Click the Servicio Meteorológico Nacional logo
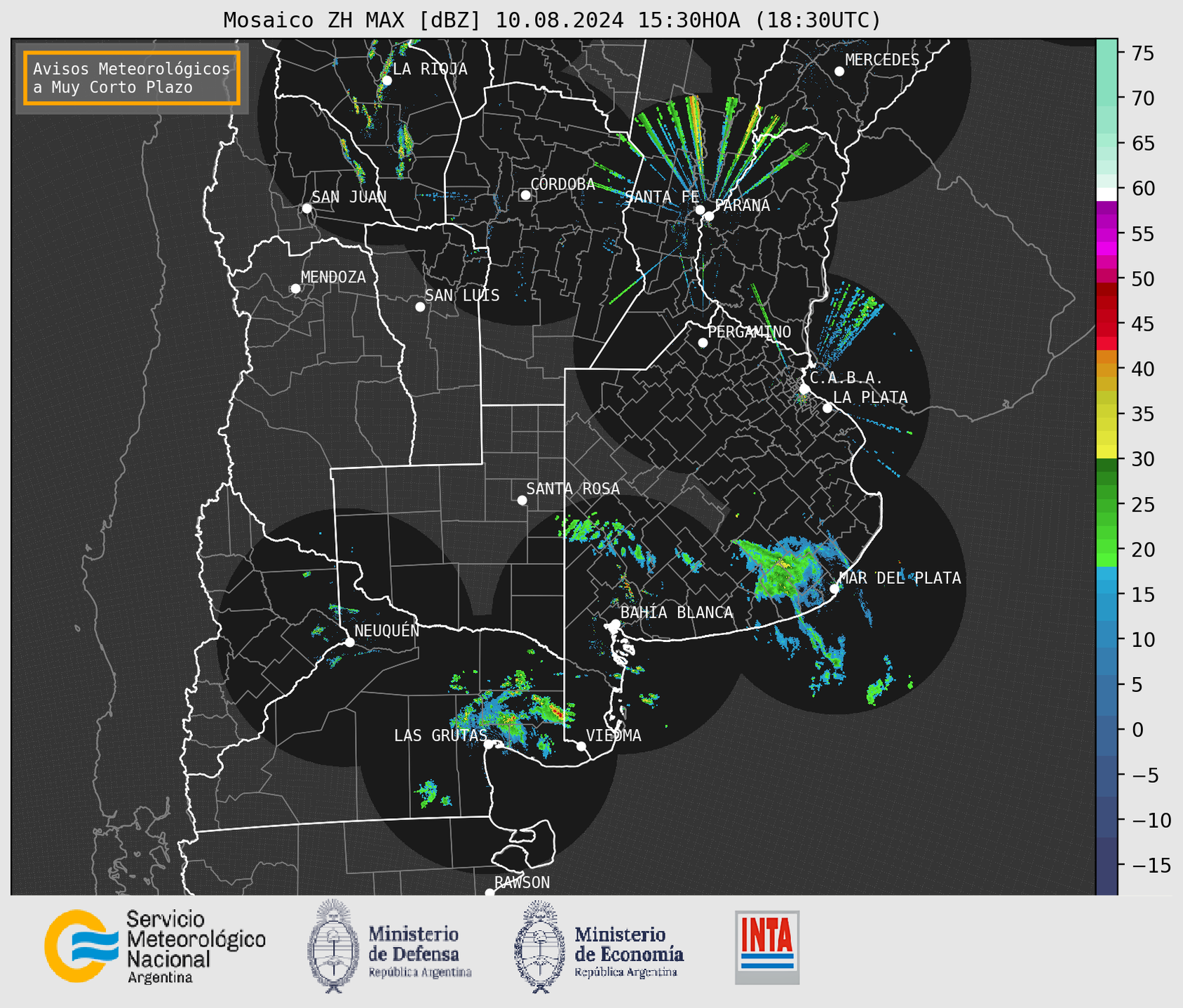The image size is (1183, 1008). tap(155, 947)
